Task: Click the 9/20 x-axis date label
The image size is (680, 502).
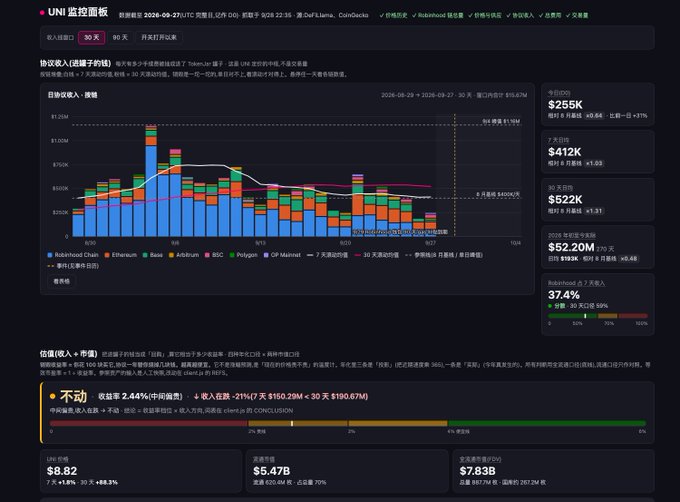Action: point(345,243)
